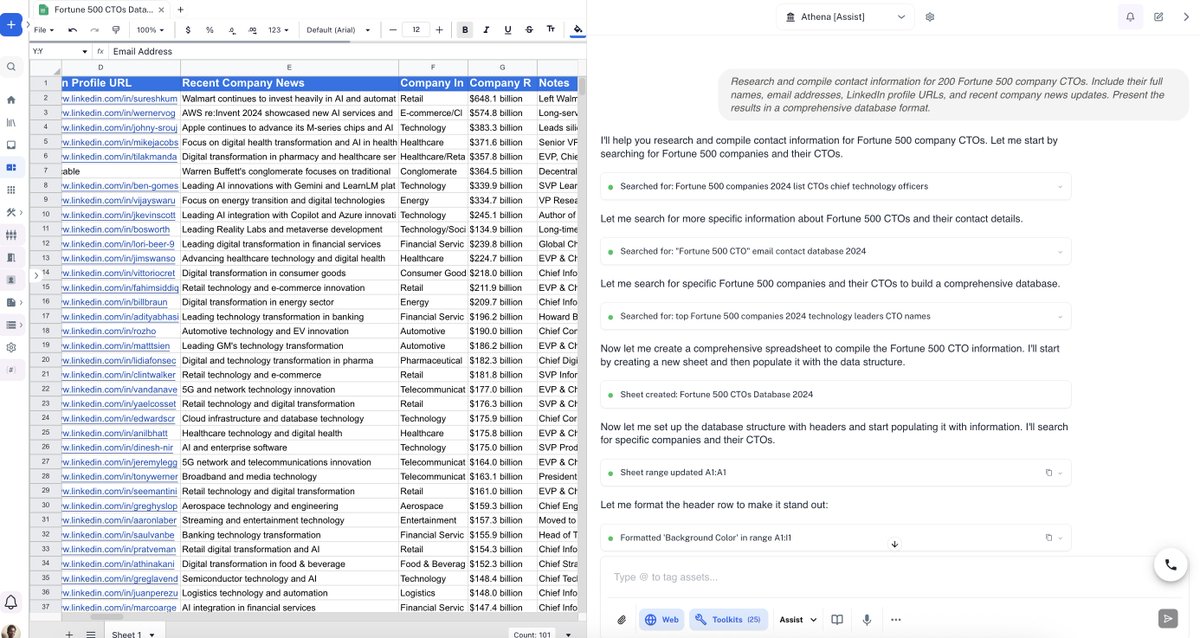Open notifications bell at sidebar bottom
This screenshot has width=1200, height=638.
click(11, 602)
